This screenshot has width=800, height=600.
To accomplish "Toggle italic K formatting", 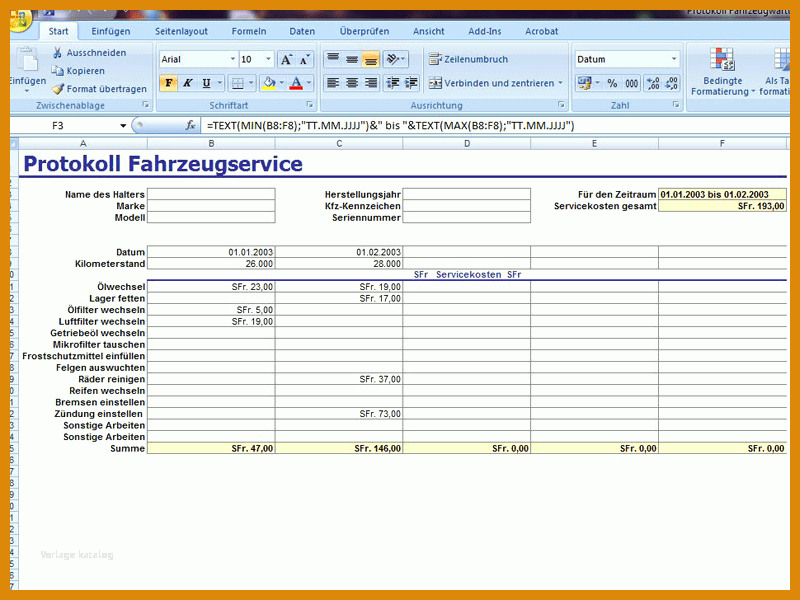I will (x=187, y=83).
